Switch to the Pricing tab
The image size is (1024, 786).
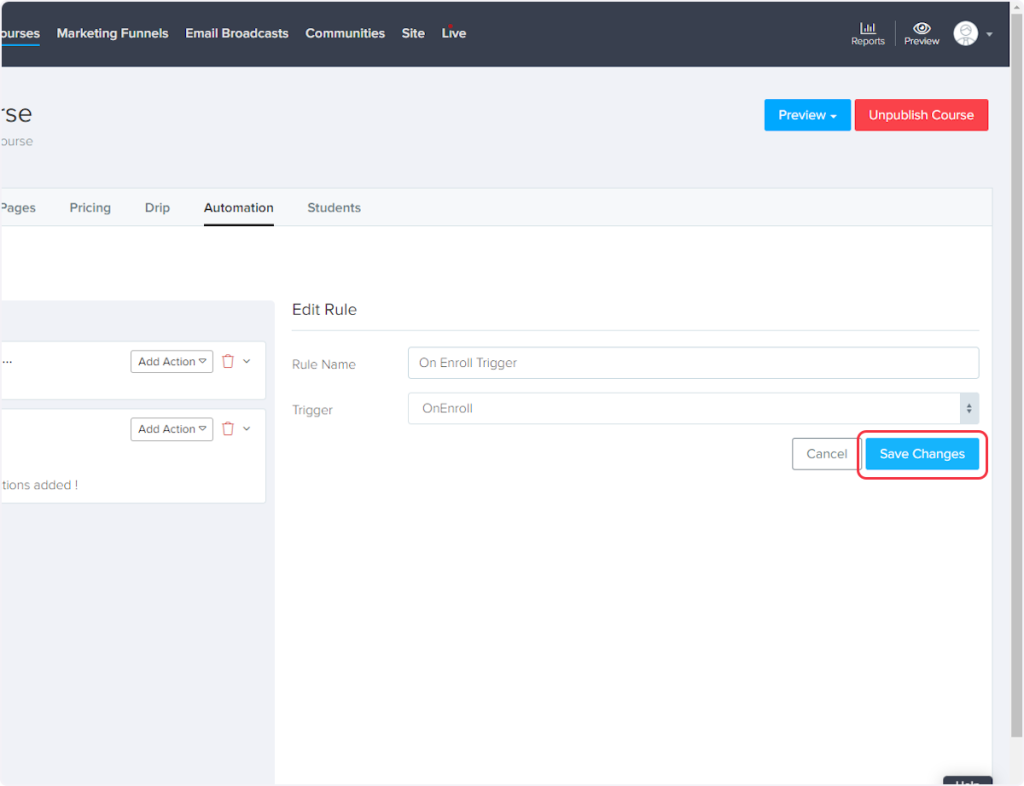point(90,208)
